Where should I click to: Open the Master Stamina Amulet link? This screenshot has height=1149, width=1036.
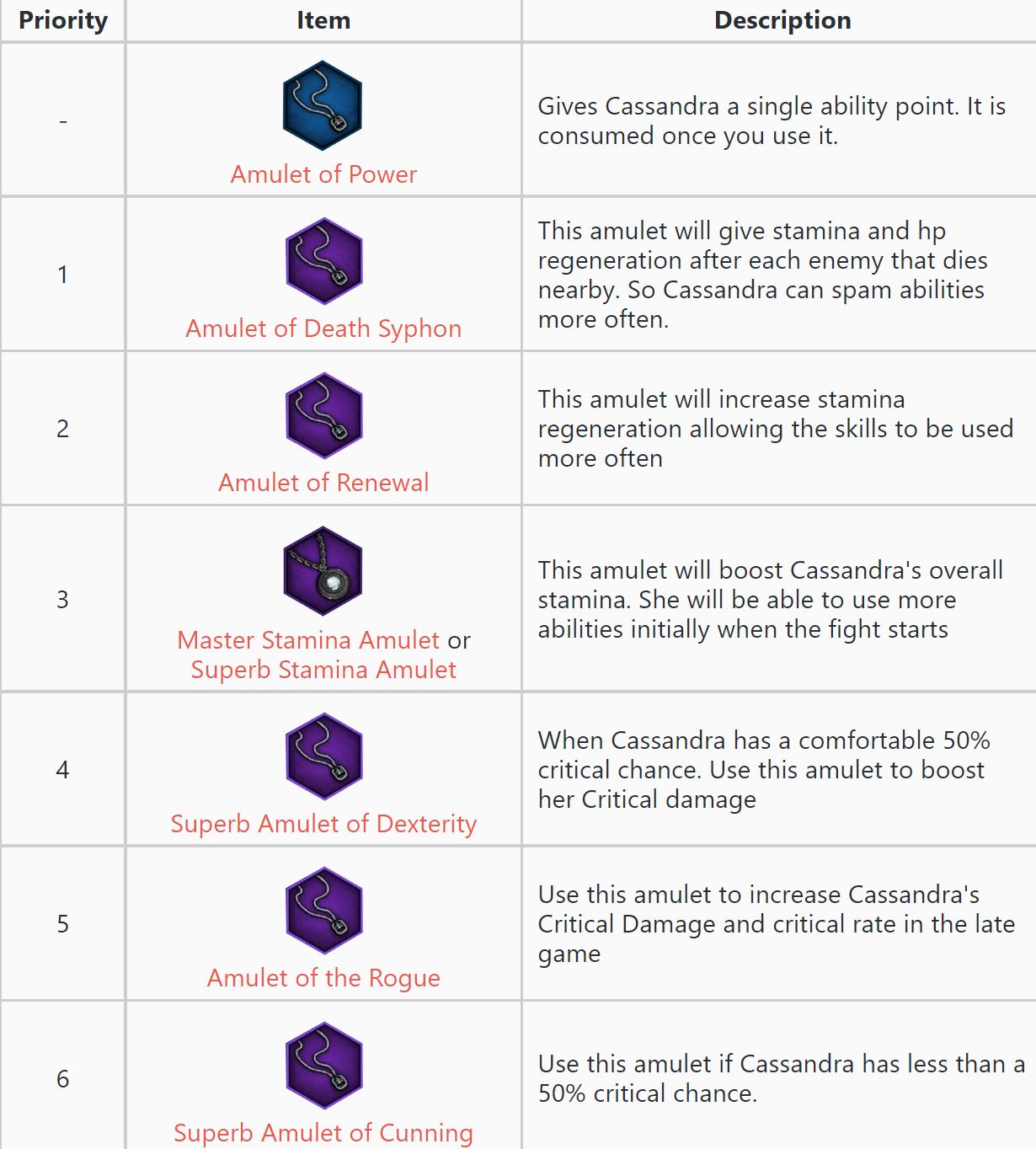tap(307, 640)
